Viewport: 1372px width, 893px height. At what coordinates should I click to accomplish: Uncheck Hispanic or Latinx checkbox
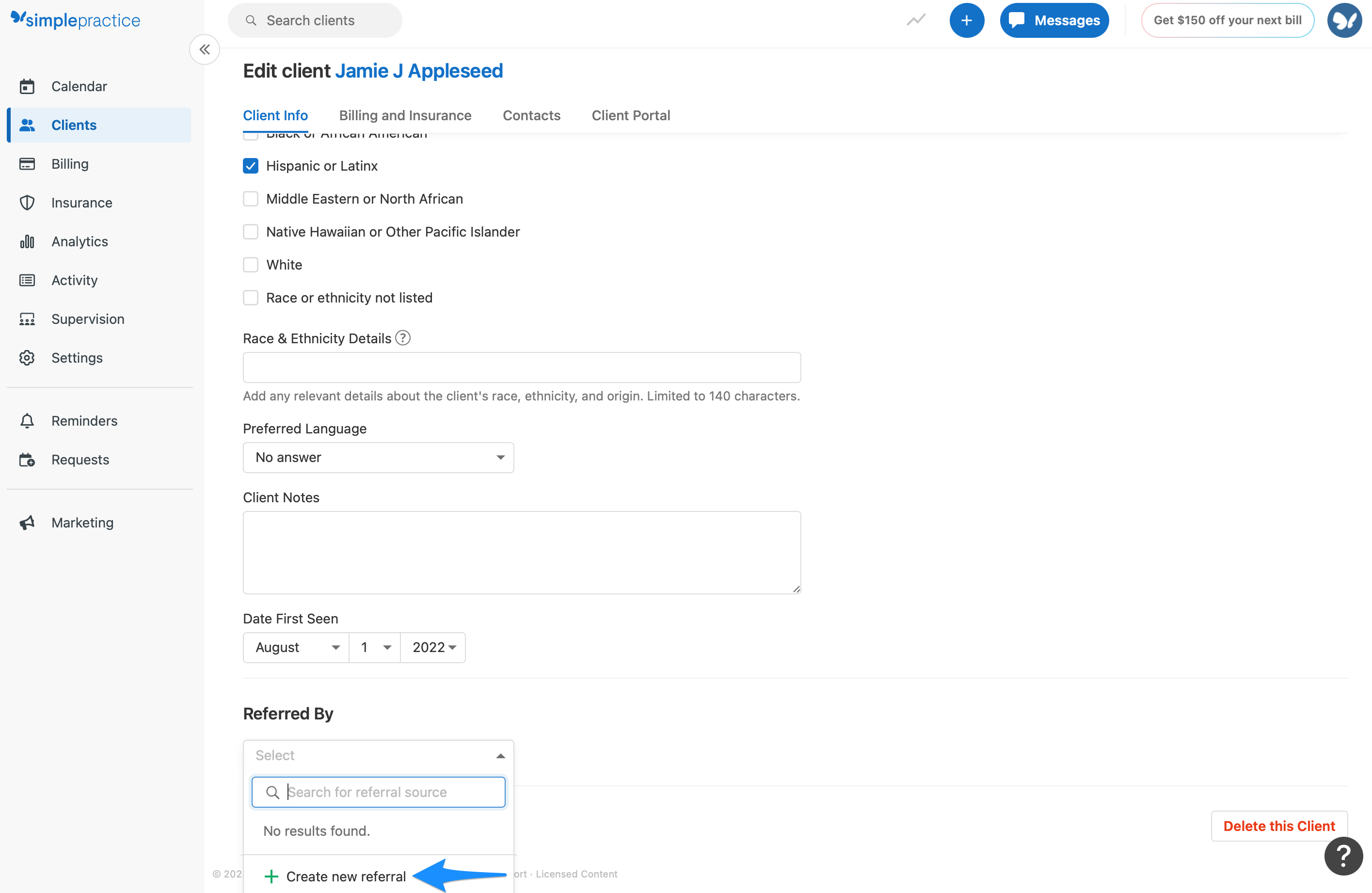point(251,166)
